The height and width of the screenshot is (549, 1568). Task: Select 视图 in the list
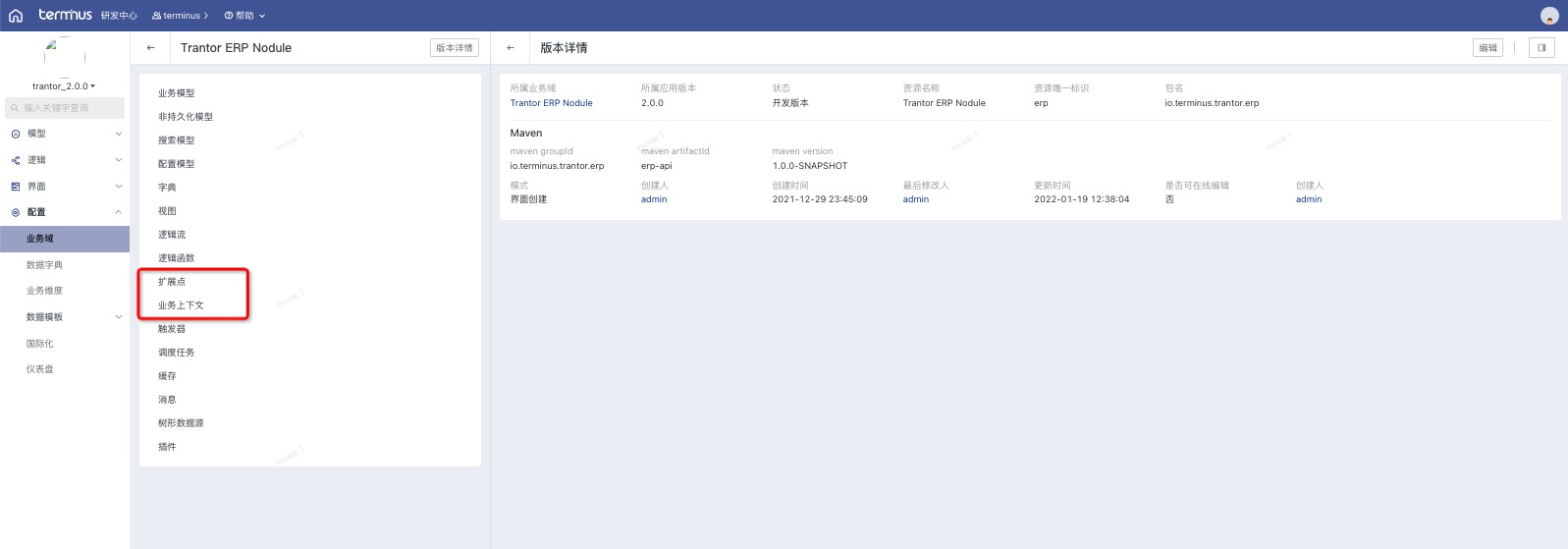(167, 211)
